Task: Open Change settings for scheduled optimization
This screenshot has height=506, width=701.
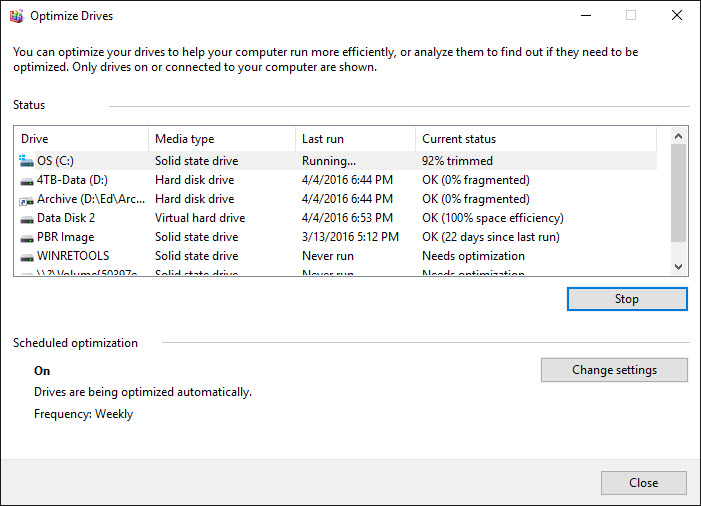Action: click(x=614, y=370)
